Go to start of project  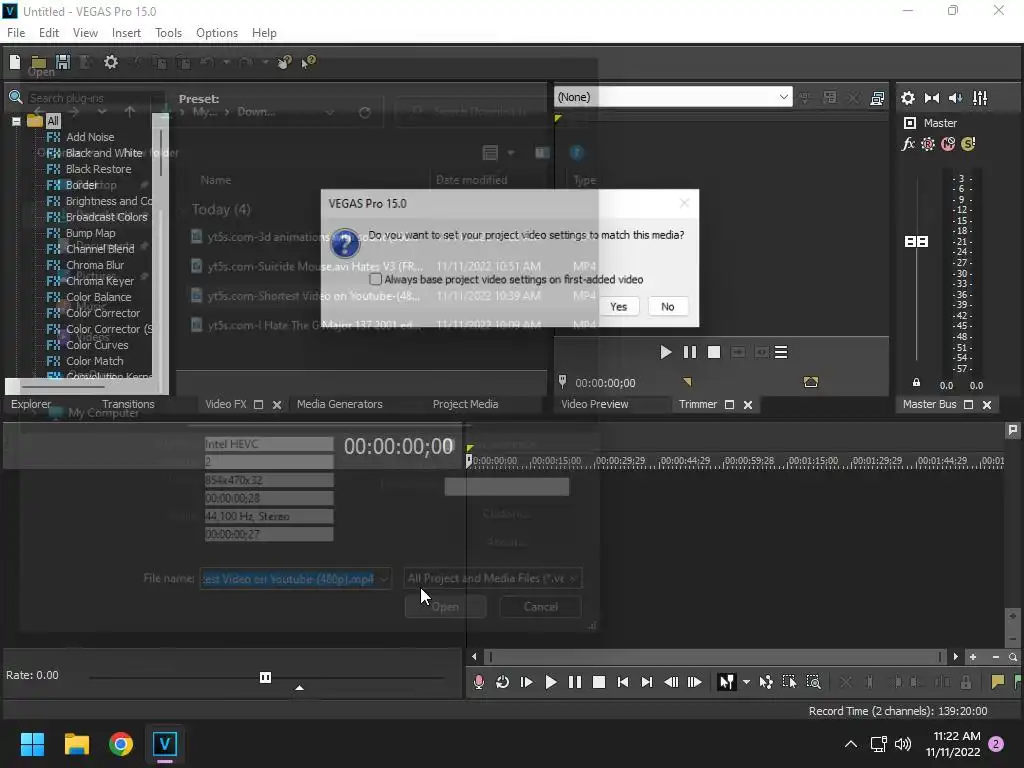tap(622, 682)
